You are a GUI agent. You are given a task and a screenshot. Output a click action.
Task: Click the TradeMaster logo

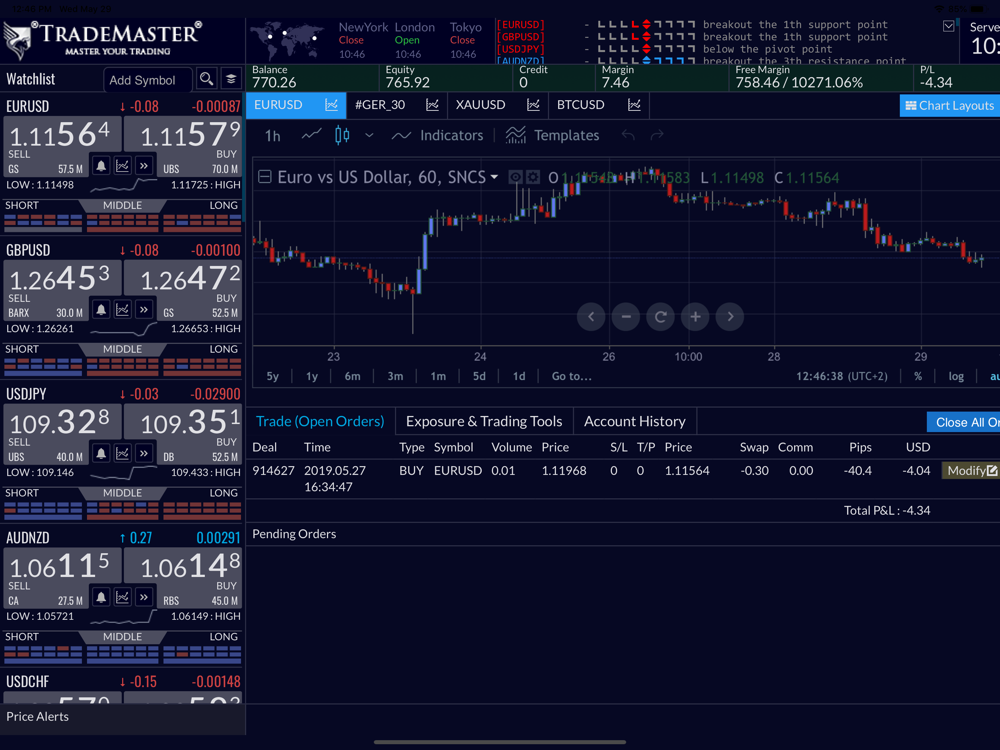coord(103,40)
